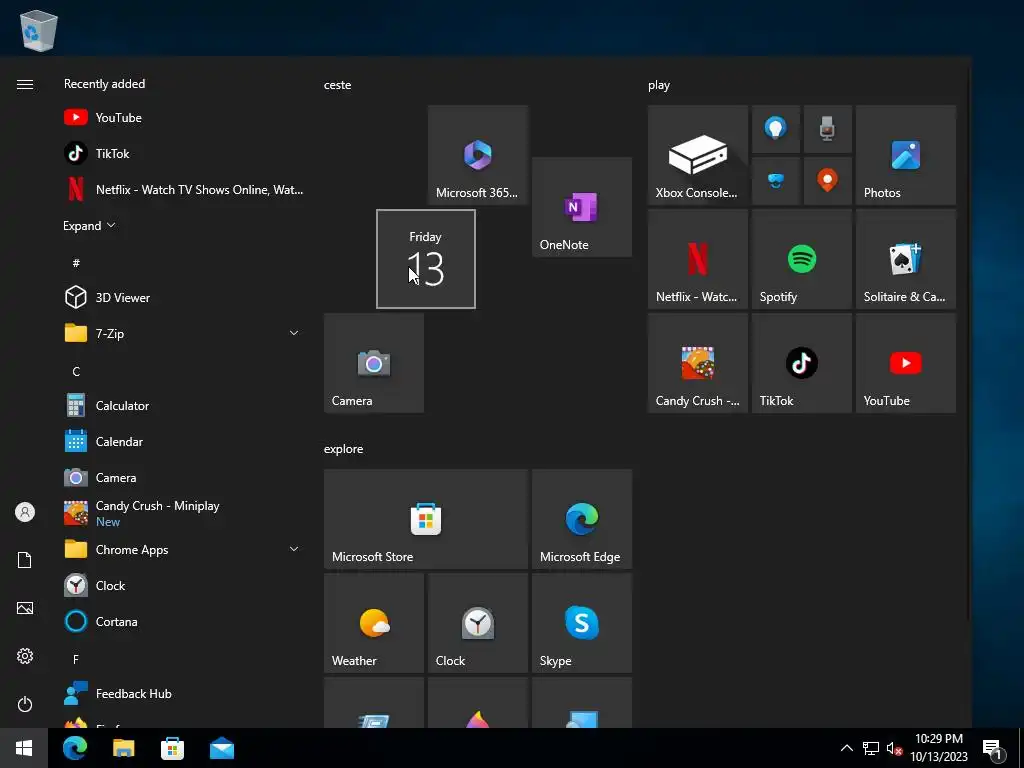Open Mail from taskbar
Image resolution: width=1024 pixels, height=768 pixels.
(x=222, y=748)
